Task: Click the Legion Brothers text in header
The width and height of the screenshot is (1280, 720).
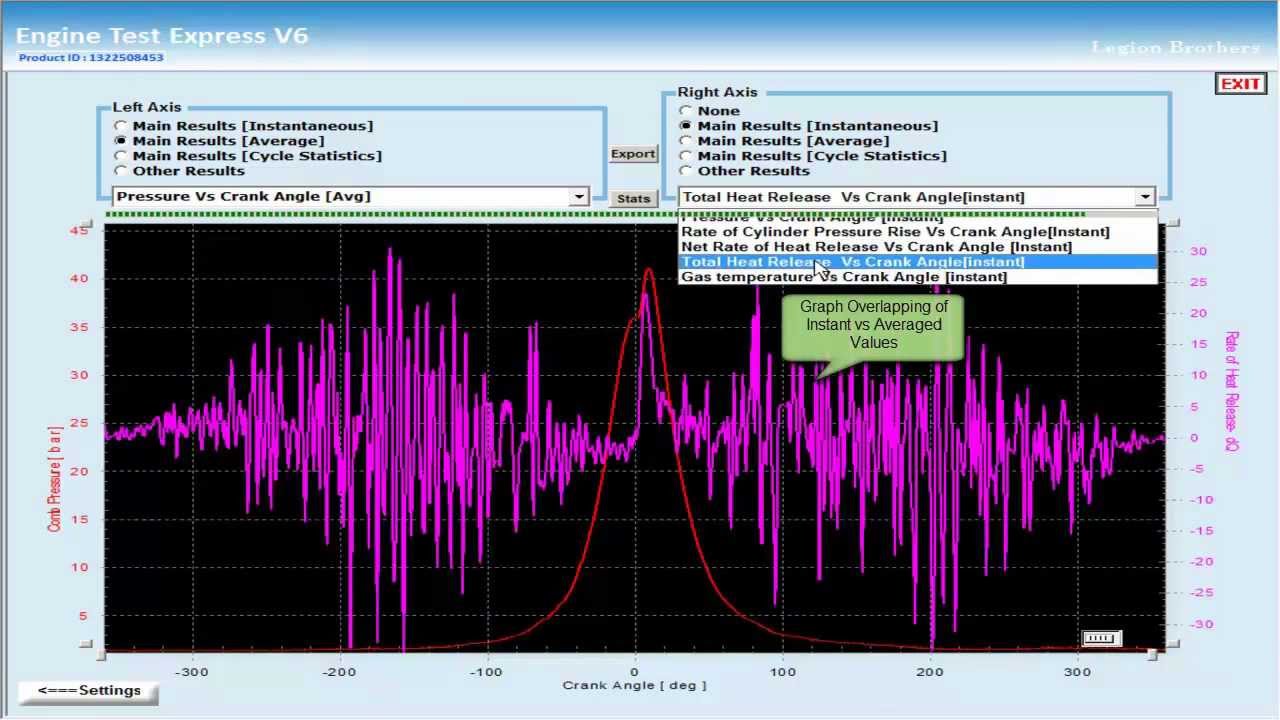Action: (x=1176, y=47)
